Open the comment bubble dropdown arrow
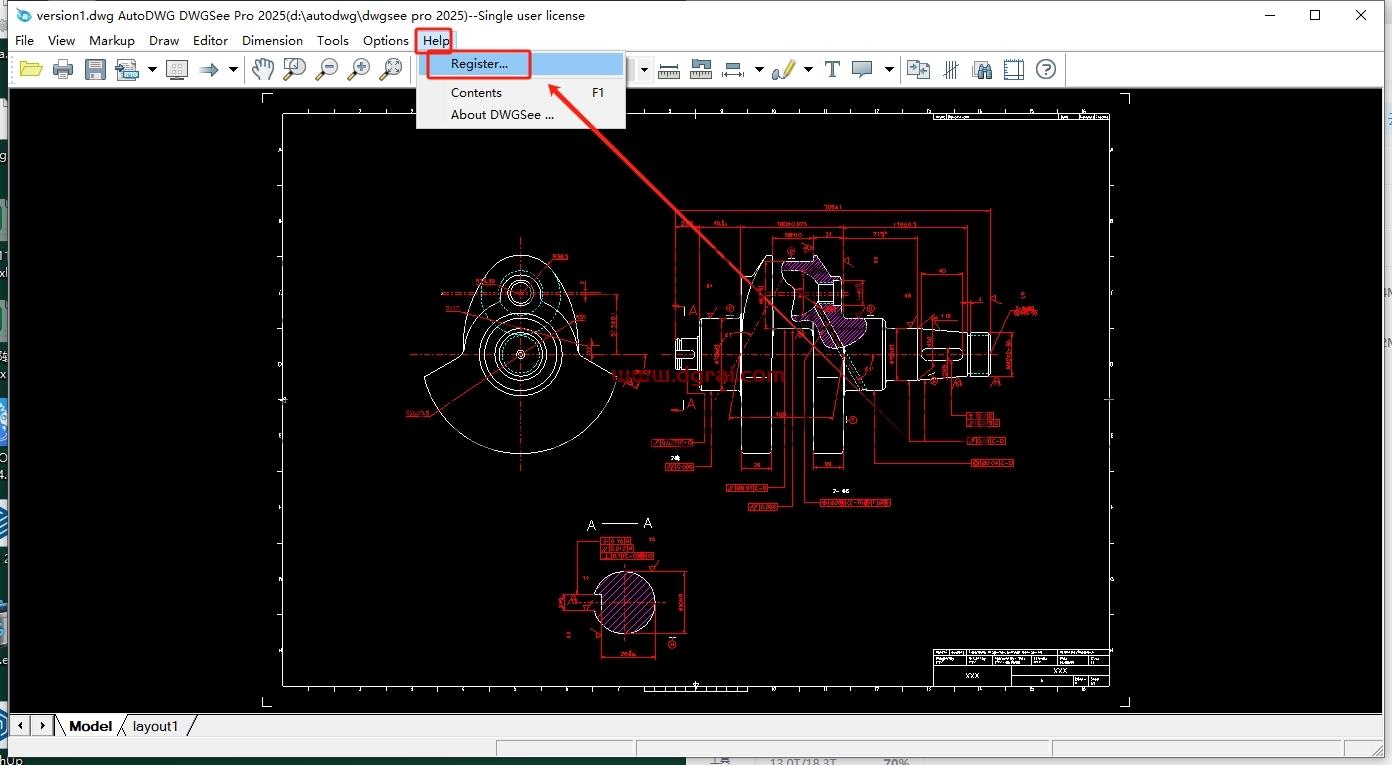The image size is (1392, 765). click(x=889, y=69)
